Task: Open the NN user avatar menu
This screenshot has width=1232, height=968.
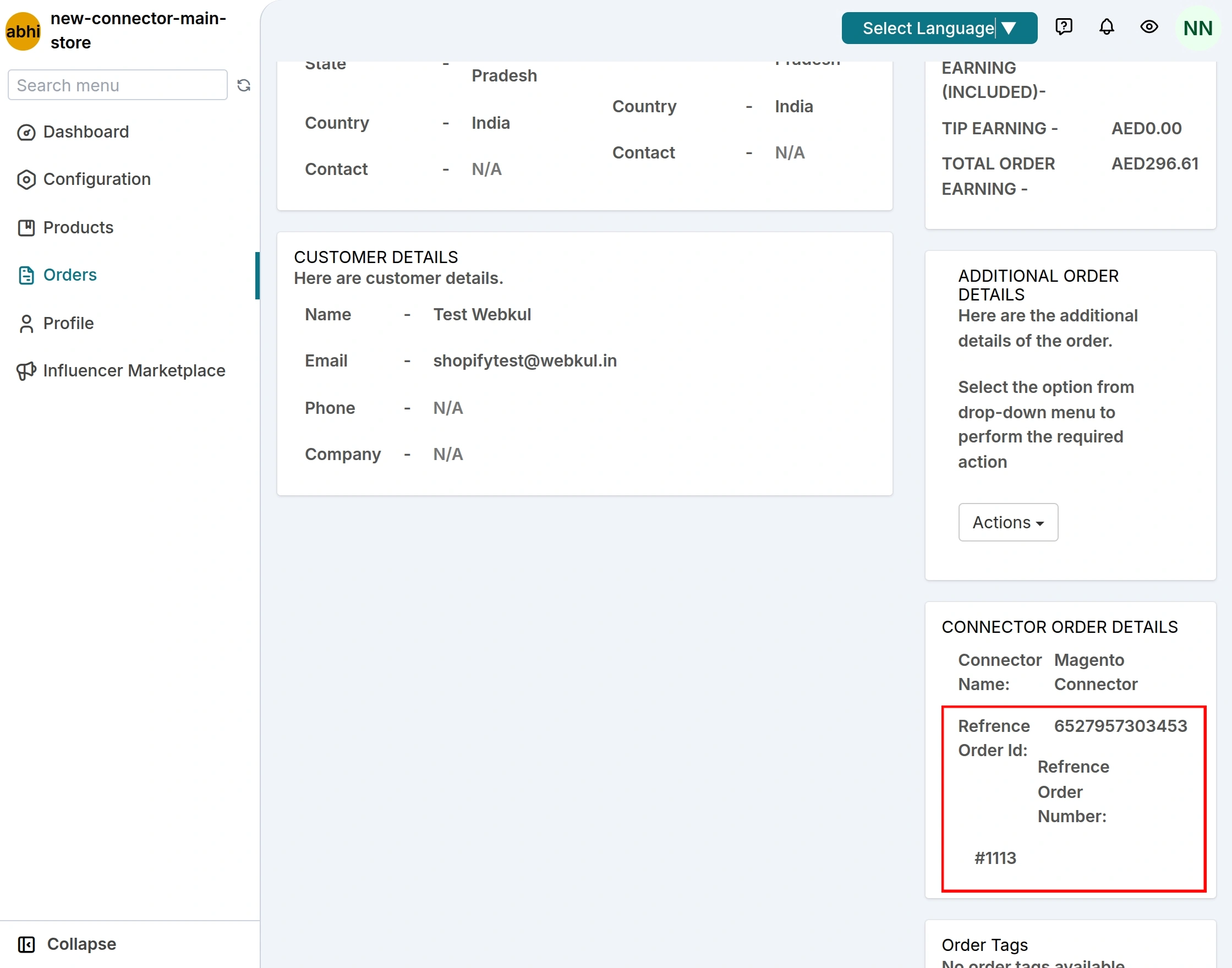Action: point(1197,28)
